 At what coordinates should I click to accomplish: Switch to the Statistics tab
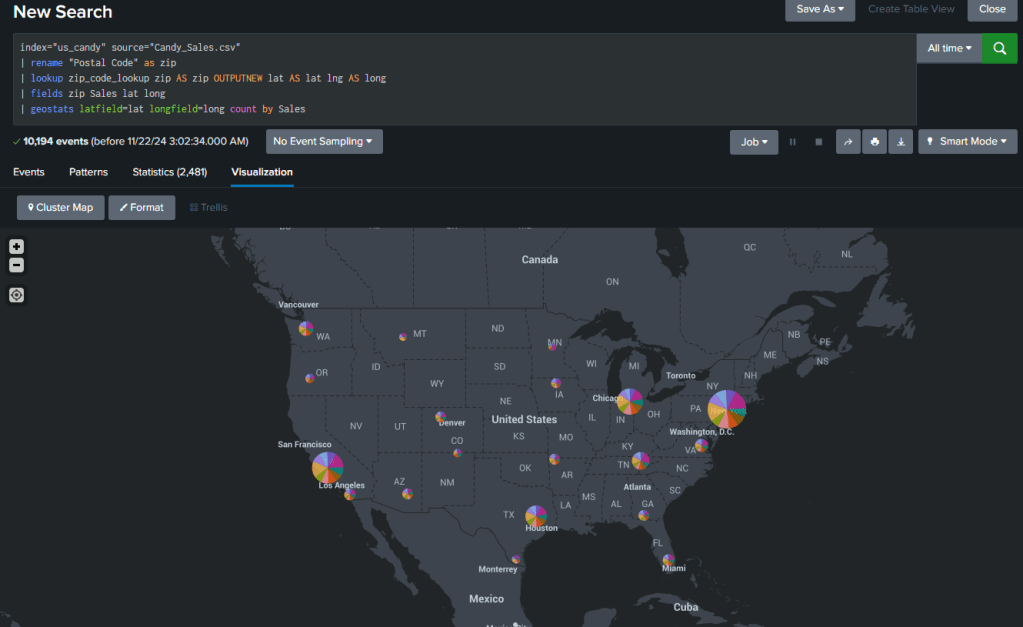(169, 172)
